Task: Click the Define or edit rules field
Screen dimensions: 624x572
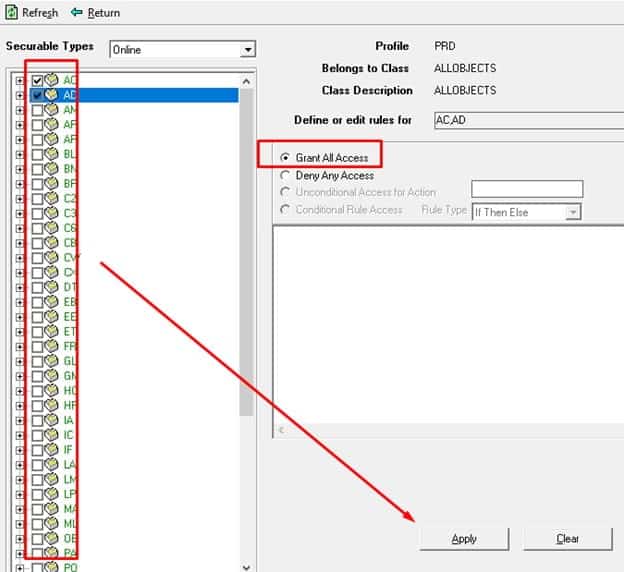Action: click(x=529, y=120)
